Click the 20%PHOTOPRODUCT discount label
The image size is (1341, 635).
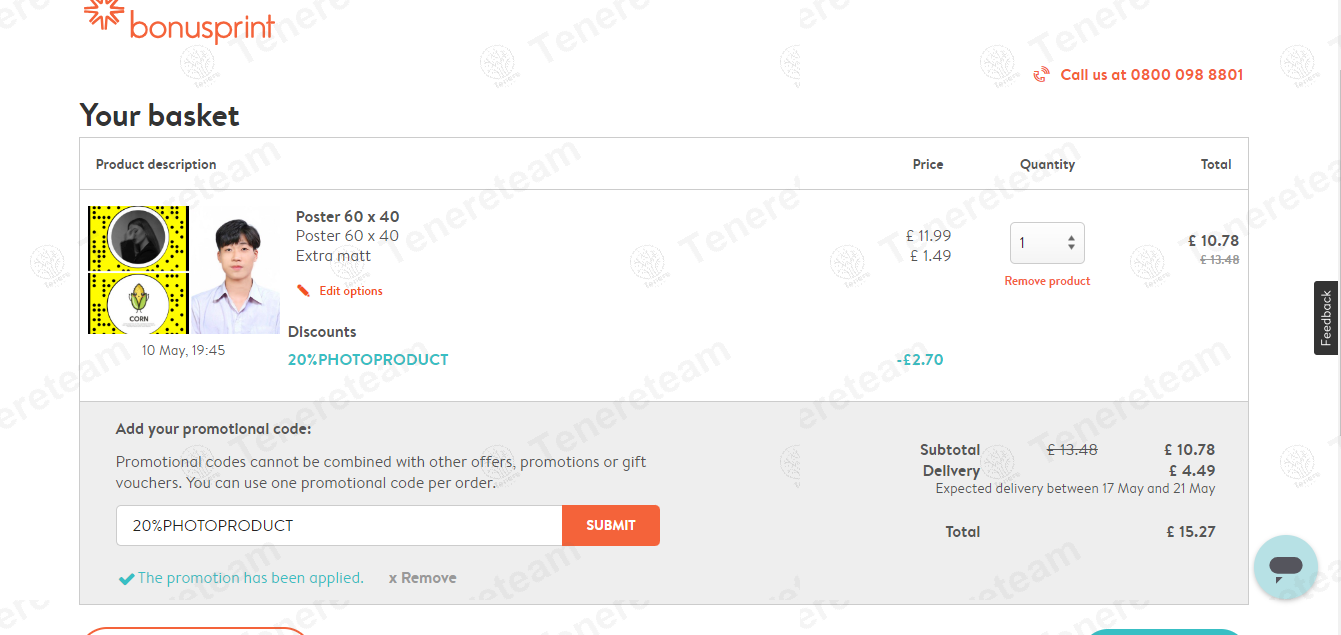(368, 360)
